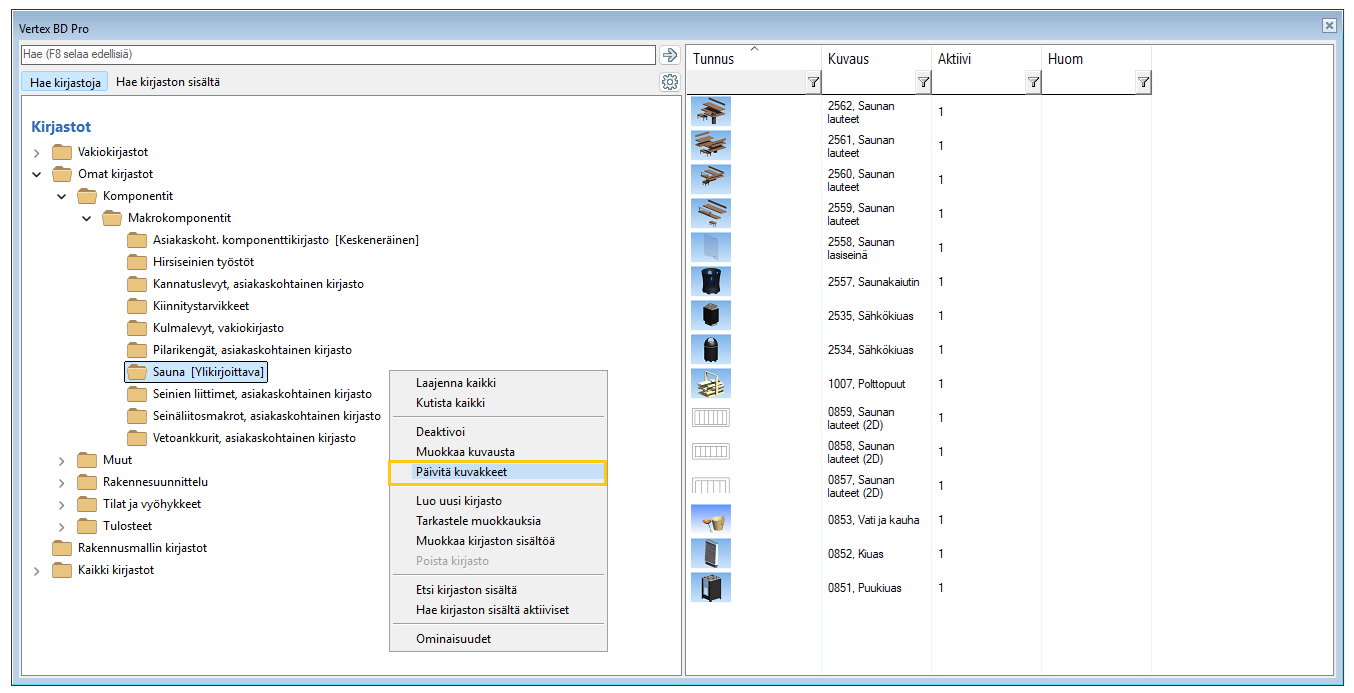Collapse the Makrokomponentit tree node

tap(87, 219)
